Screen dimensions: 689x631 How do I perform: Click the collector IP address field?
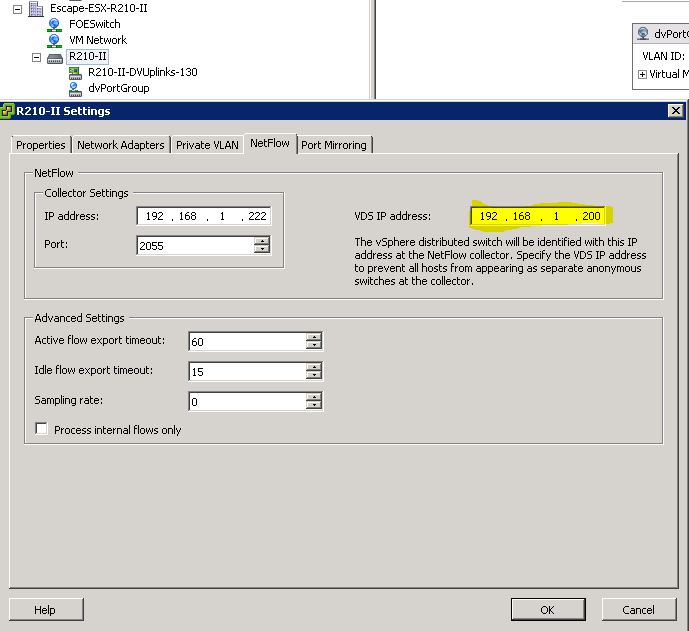click(x=204, y=216)
